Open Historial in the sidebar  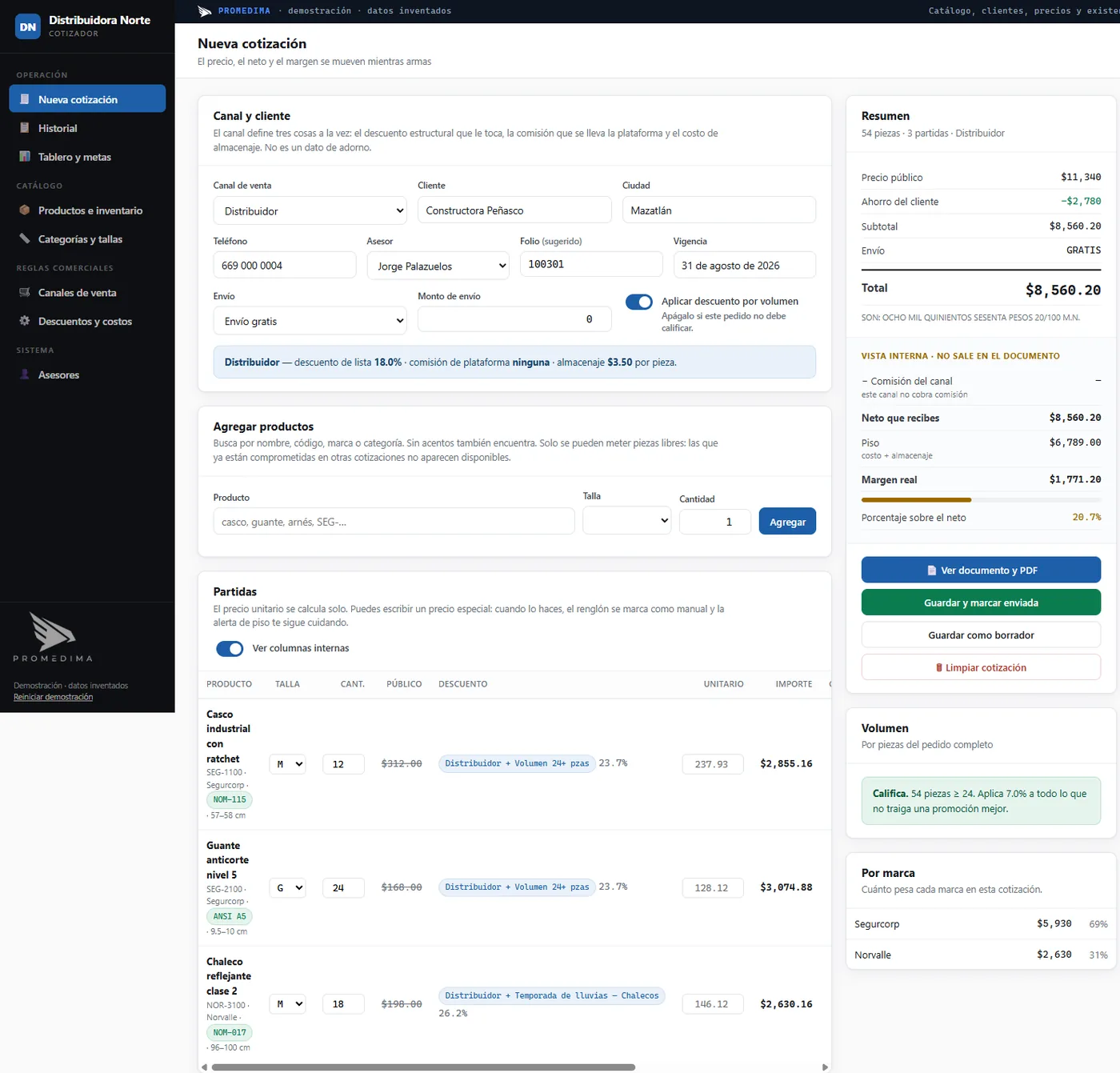click(87, 128)
